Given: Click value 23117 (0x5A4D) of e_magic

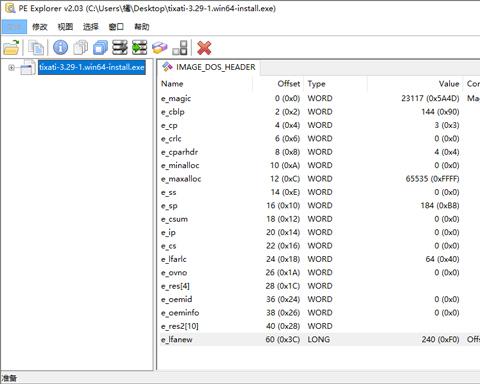Looking at the screenshot, I should coord(430,99).
